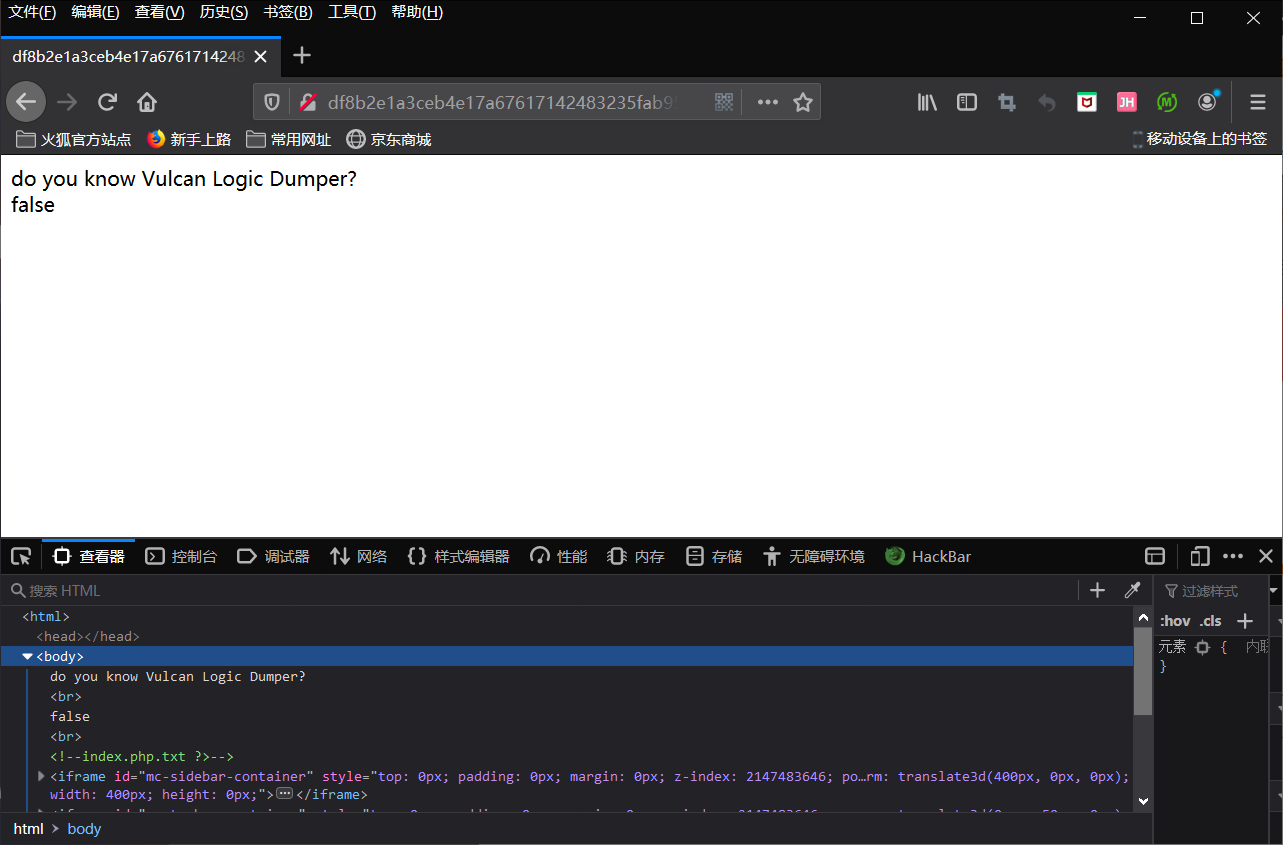This screenshot has height=845, width=1283.
Task: Click the iframe ellipsis badge
Action: point(284,794)
